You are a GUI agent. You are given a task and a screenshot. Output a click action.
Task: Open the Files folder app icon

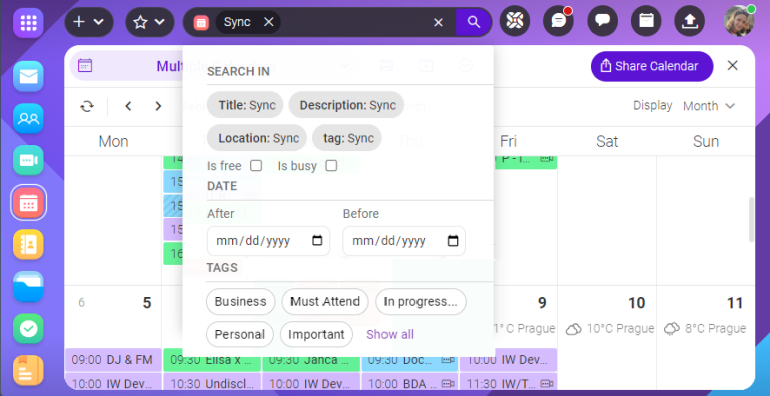click(28, 286)
